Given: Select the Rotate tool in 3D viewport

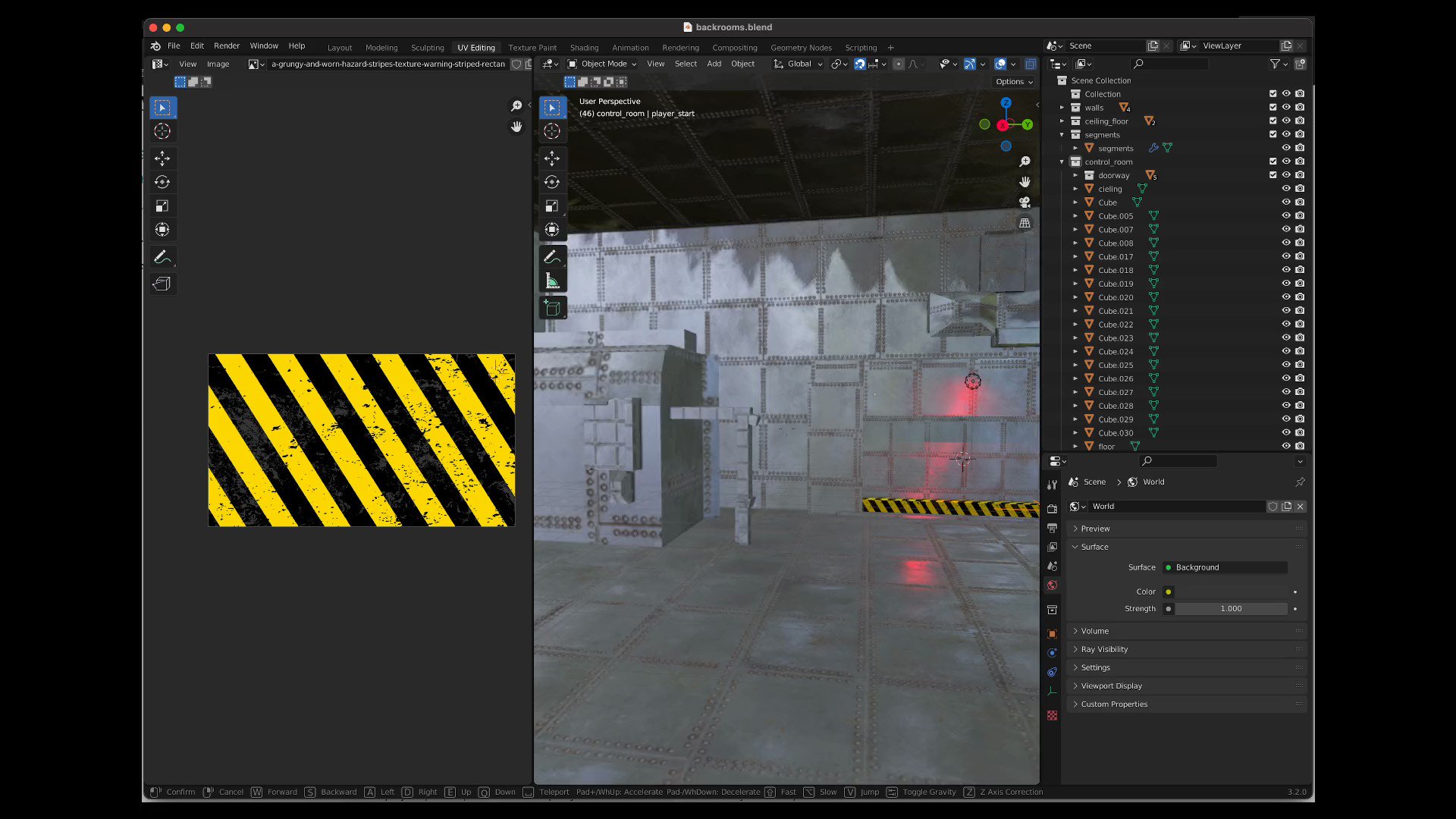Looking at the screenshot, I should click(x=552, y=182).
